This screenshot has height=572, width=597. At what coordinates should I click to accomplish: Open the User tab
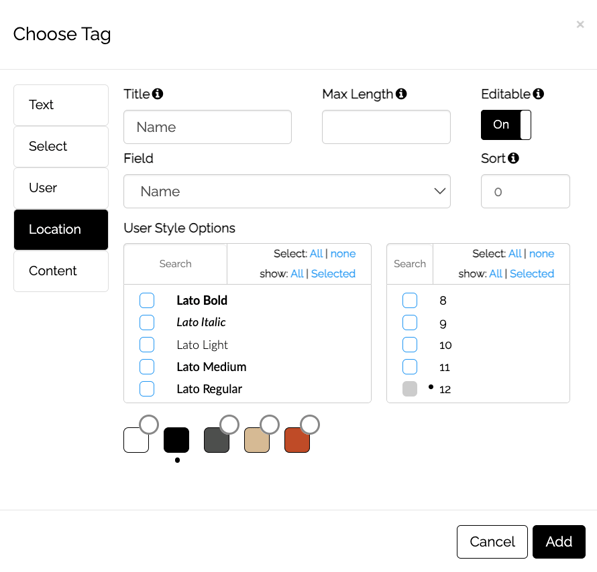pyautogui.click(x=61, y=188)
